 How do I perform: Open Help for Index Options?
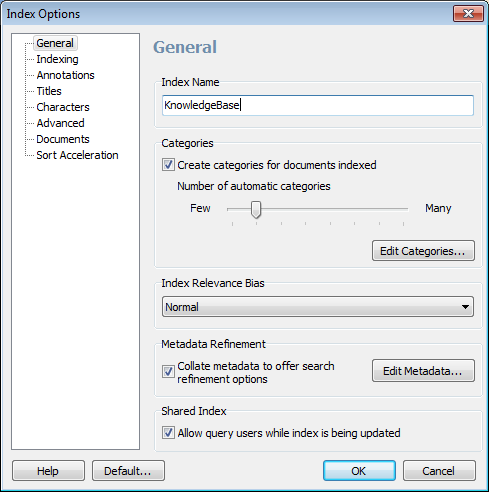(48, 471)
